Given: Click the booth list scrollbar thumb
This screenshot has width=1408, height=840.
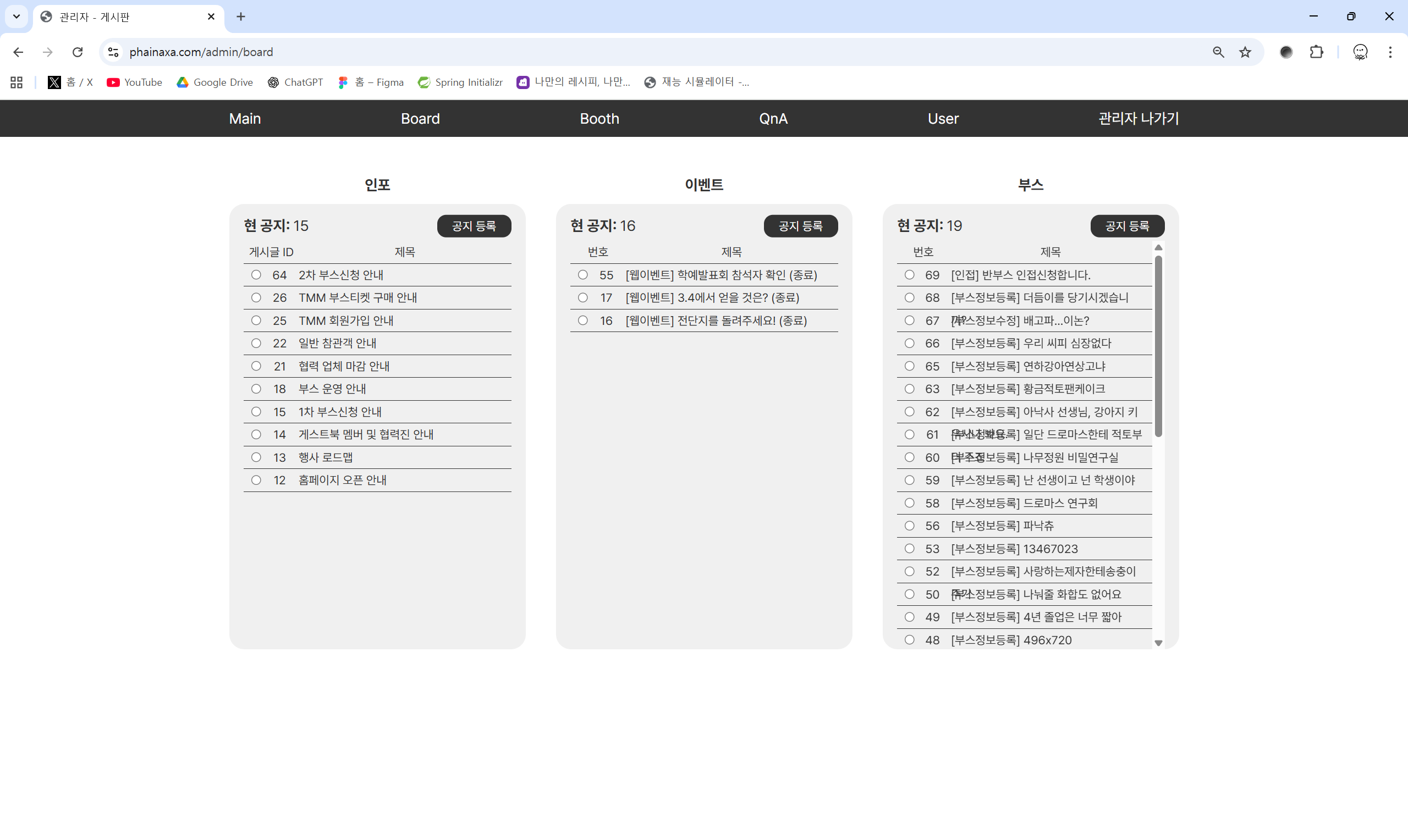Looking at the screenshot, I should point(1158,345).
